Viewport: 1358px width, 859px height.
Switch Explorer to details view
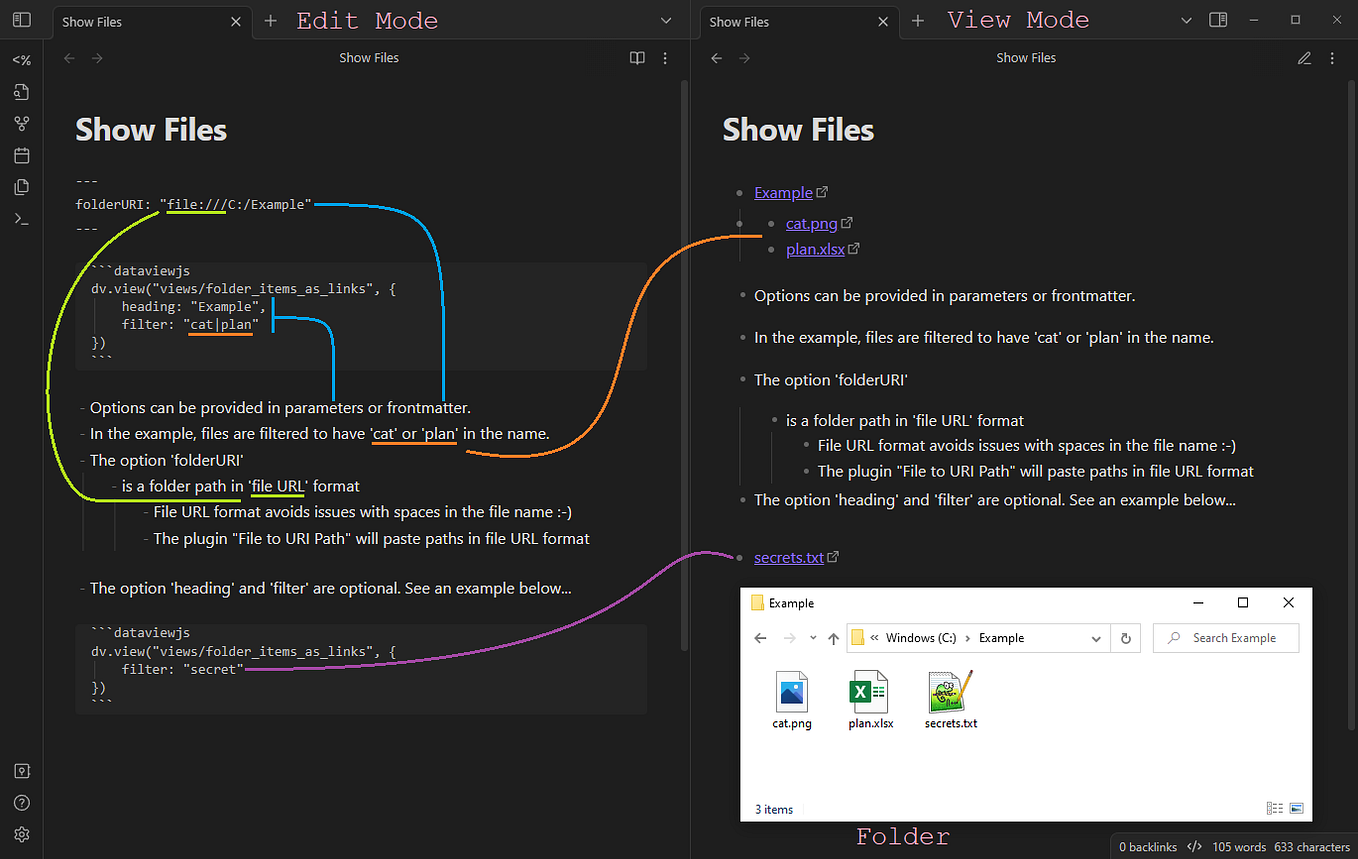[x=1275, y=808]
